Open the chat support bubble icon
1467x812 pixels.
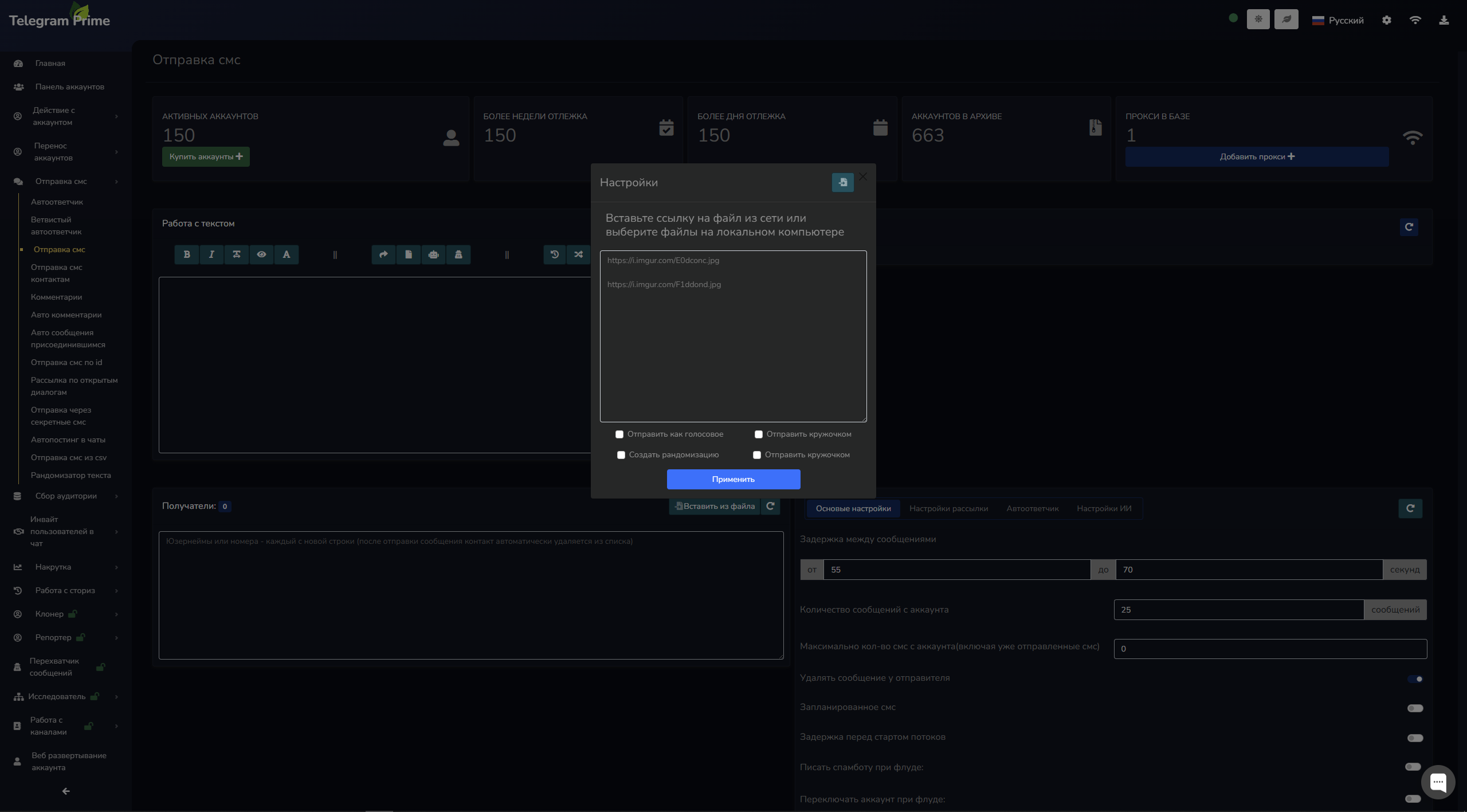coord(1438,782)
